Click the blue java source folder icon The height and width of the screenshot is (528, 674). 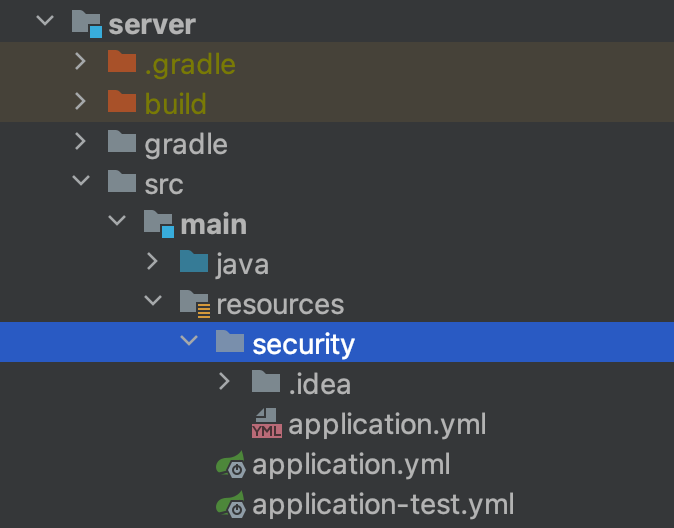pos(194,261)
